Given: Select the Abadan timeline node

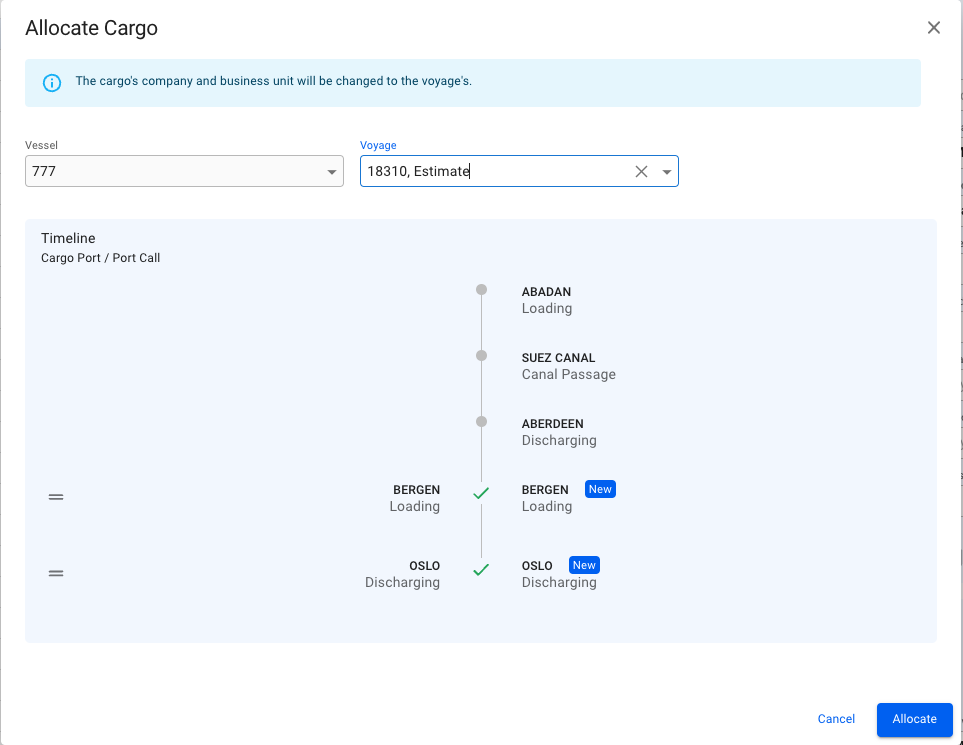Looking at the screenshot, I should (x=481, y=290).
